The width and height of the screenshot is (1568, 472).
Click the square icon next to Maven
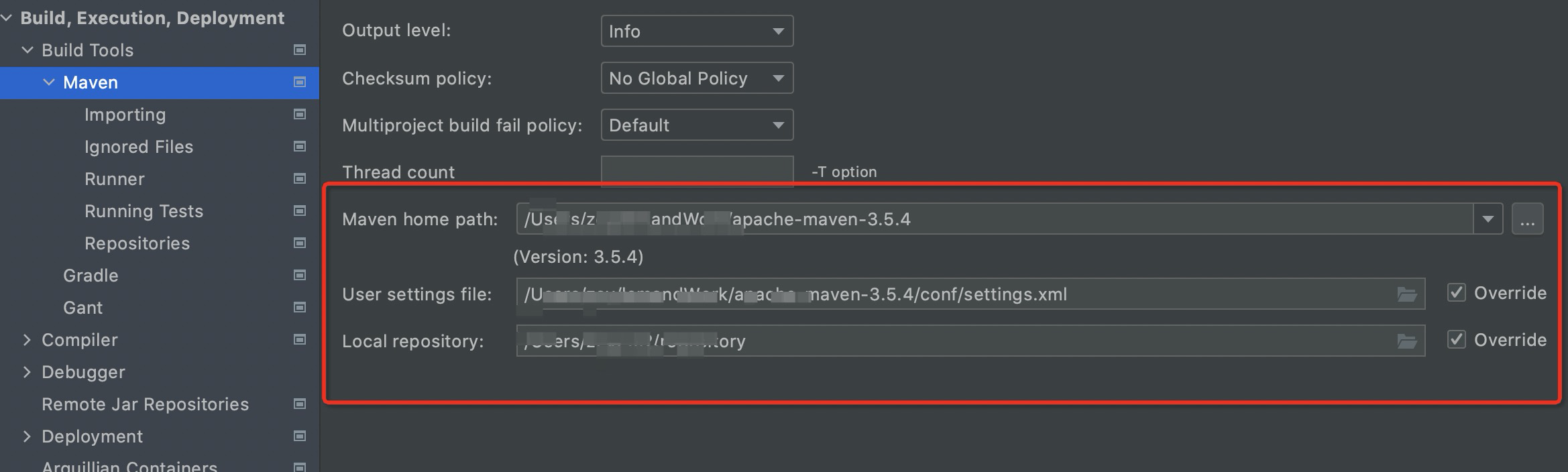(x=298, y=82)
